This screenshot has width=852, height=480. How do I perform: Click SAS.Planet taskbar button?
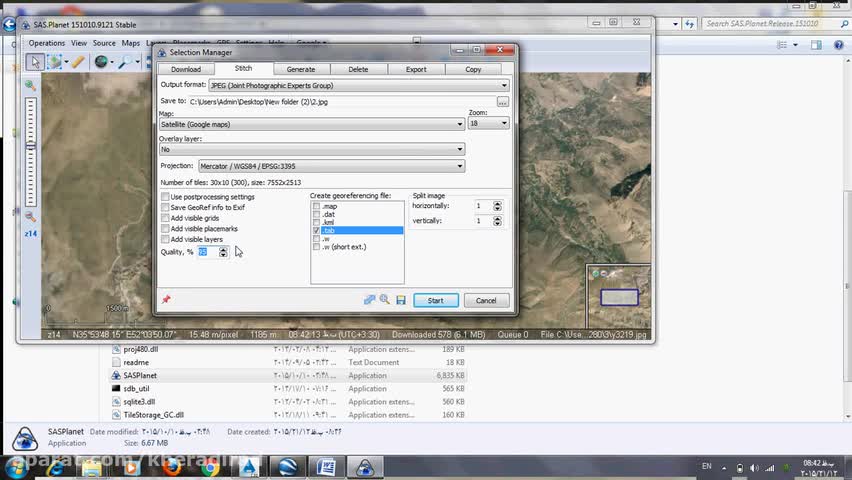click(x=365, y=467)
